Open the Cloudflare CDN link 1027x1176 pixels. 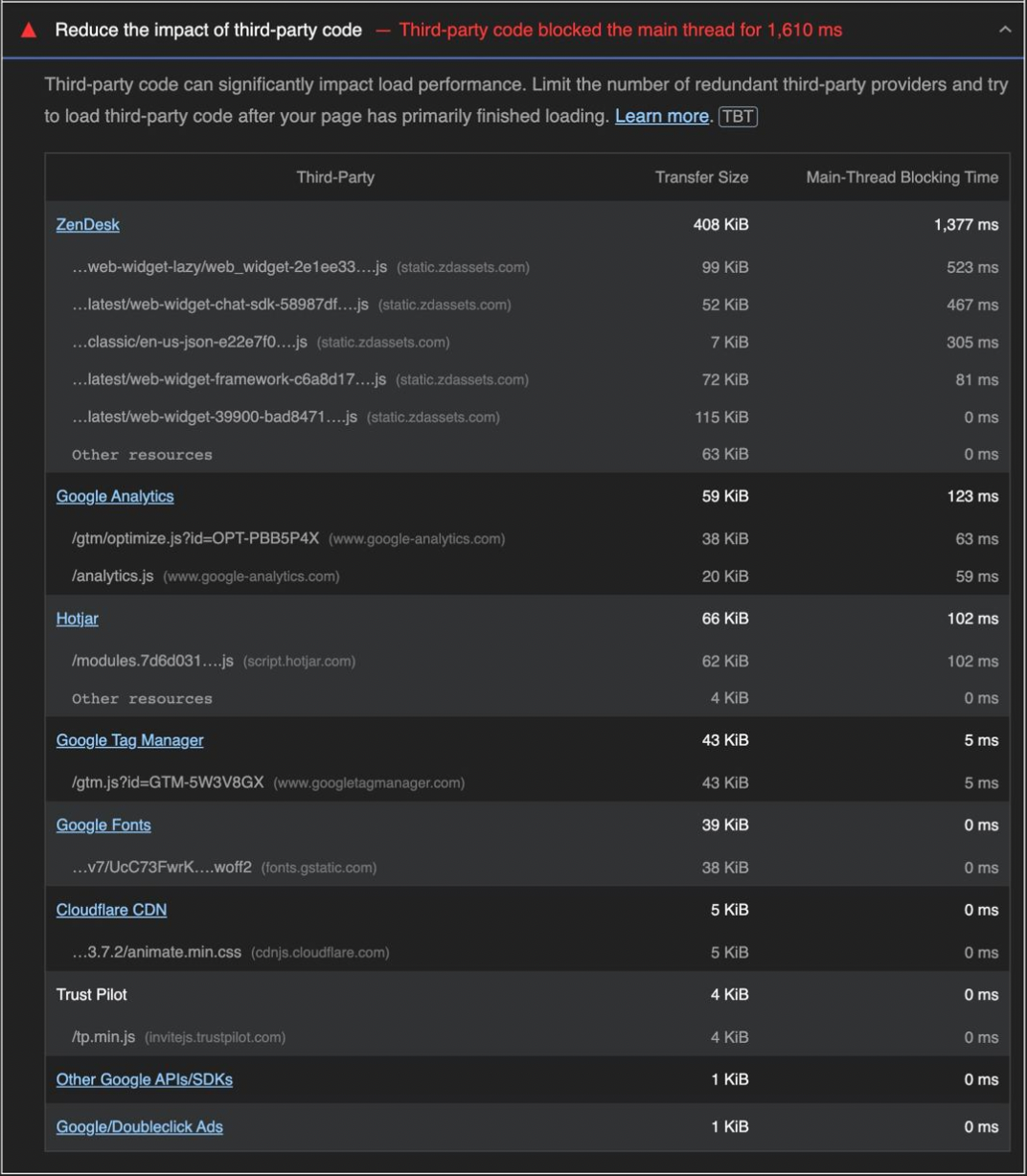coord(111,910)
